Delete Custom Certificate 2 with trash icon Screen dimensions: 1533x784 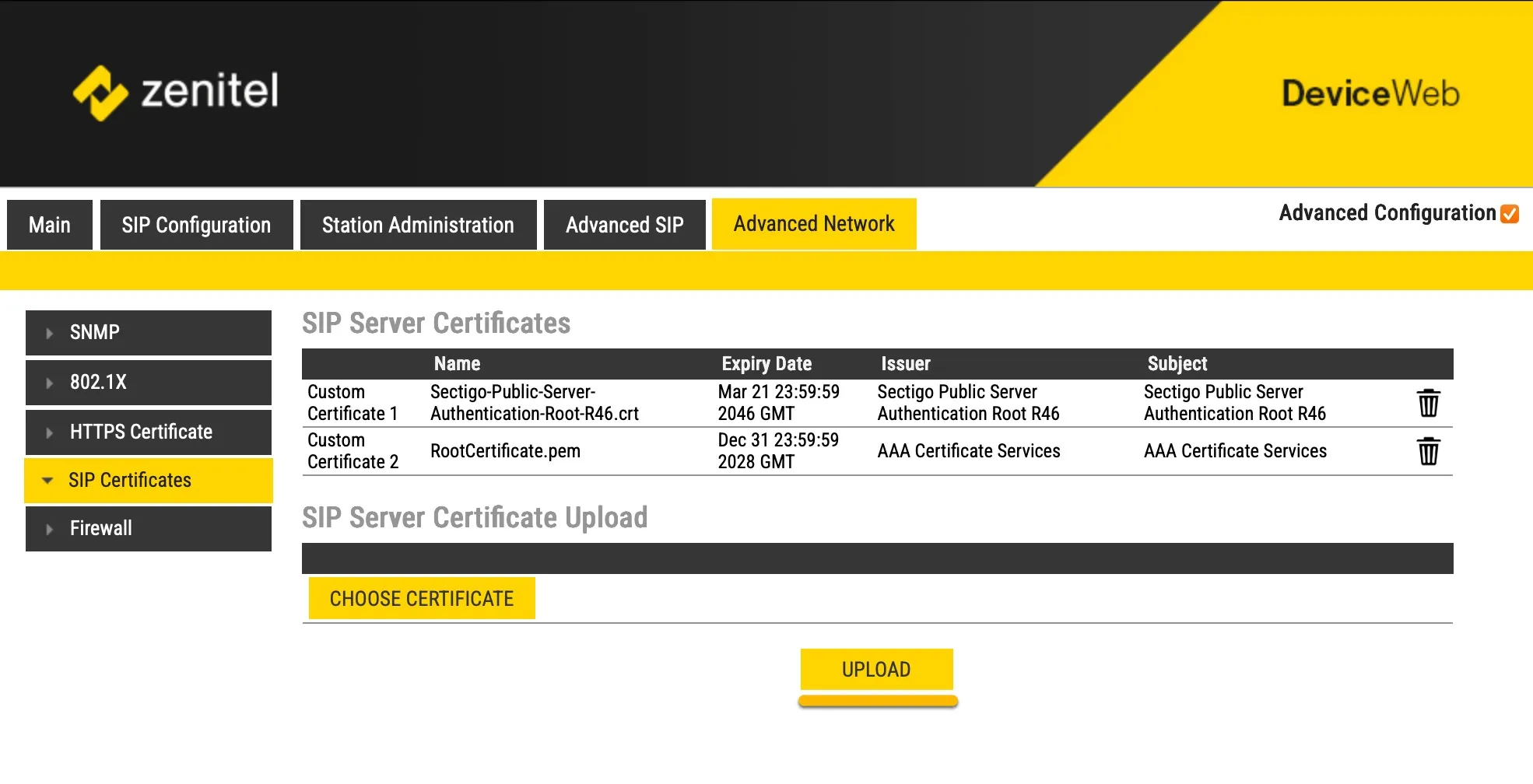click(1429, 451)
